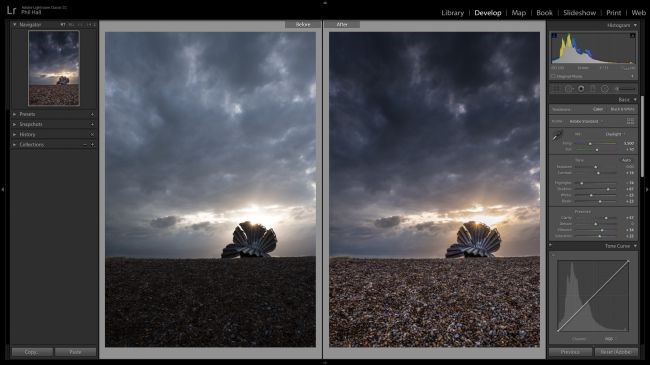The height and width of the screenshot is (365, 650).
Task: Select the Radial Filter tool
Action: point(605,89)
